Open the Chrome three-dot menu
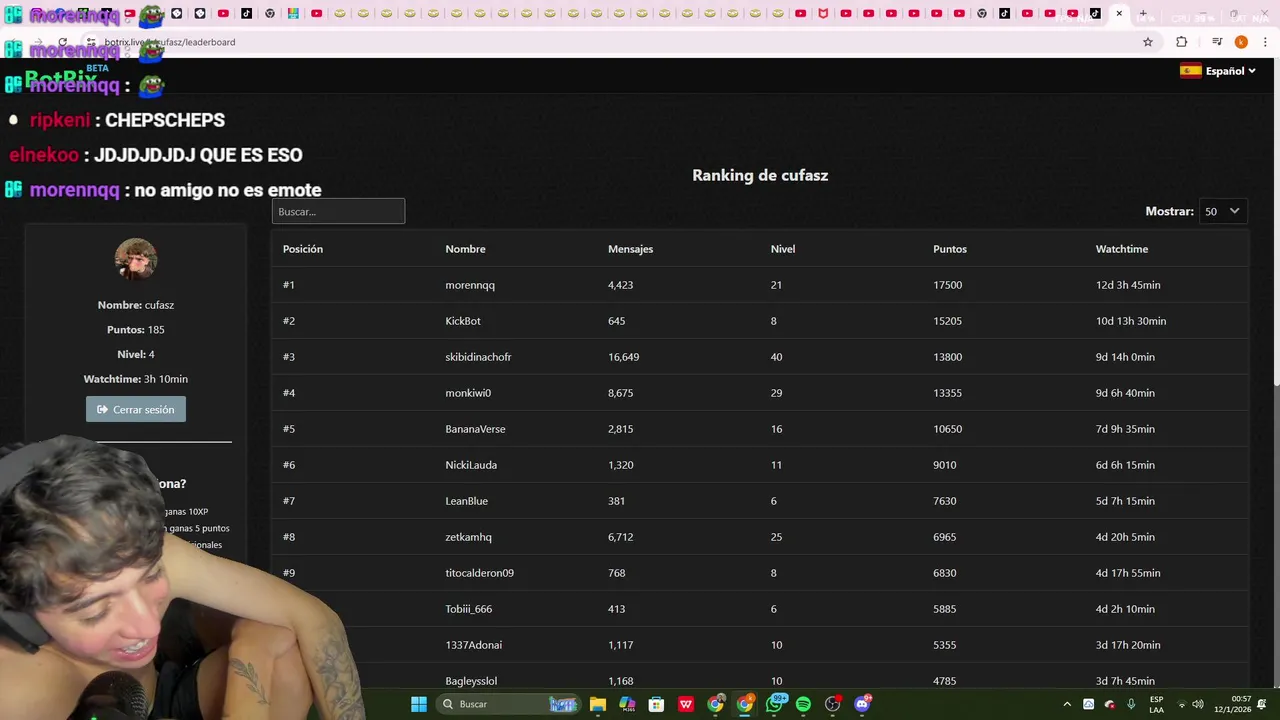The height and width of the screenshot is (720, 1280). tap(1263, 42)
